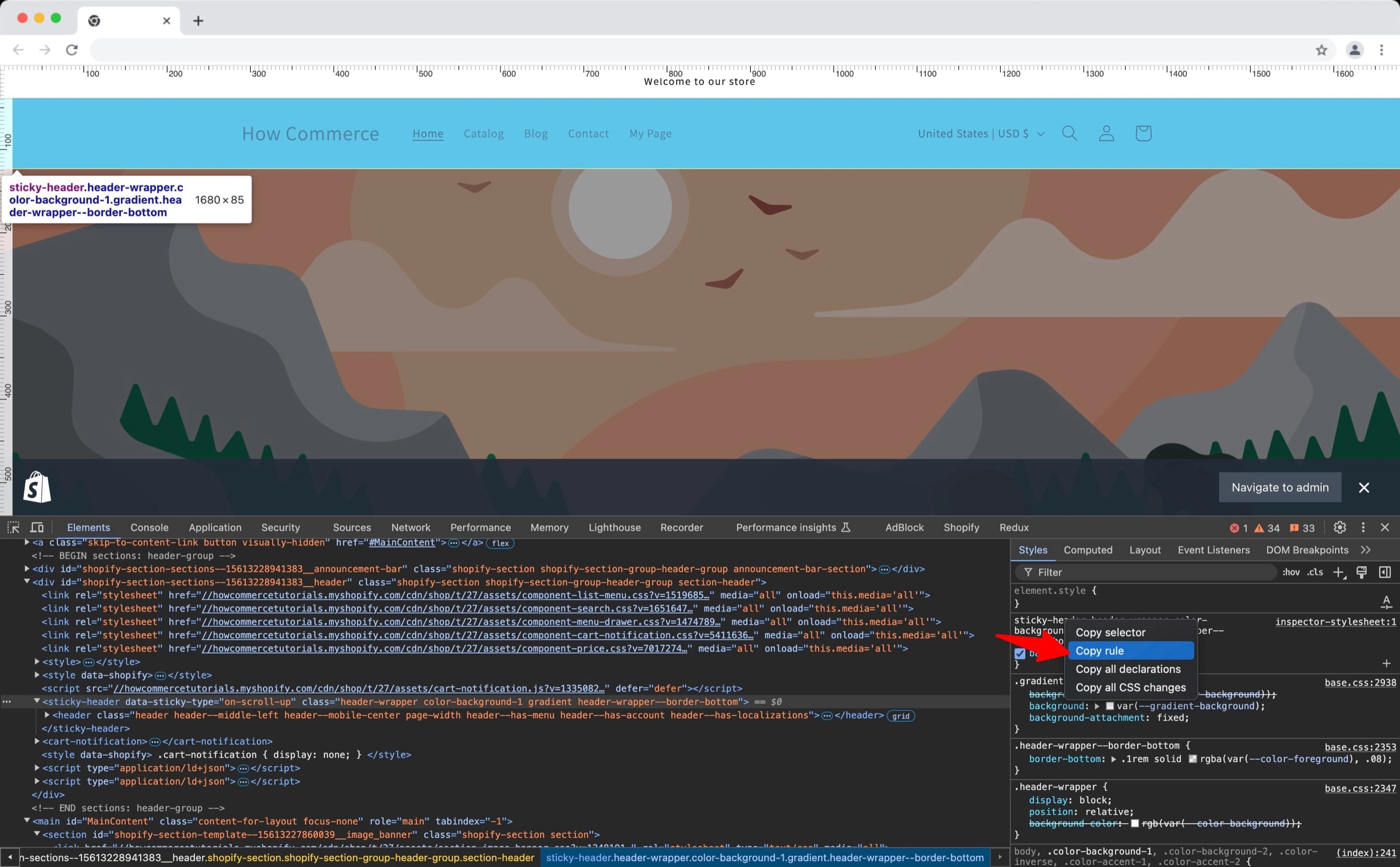Toggle the .cls element classes button

coord(1315,572)
